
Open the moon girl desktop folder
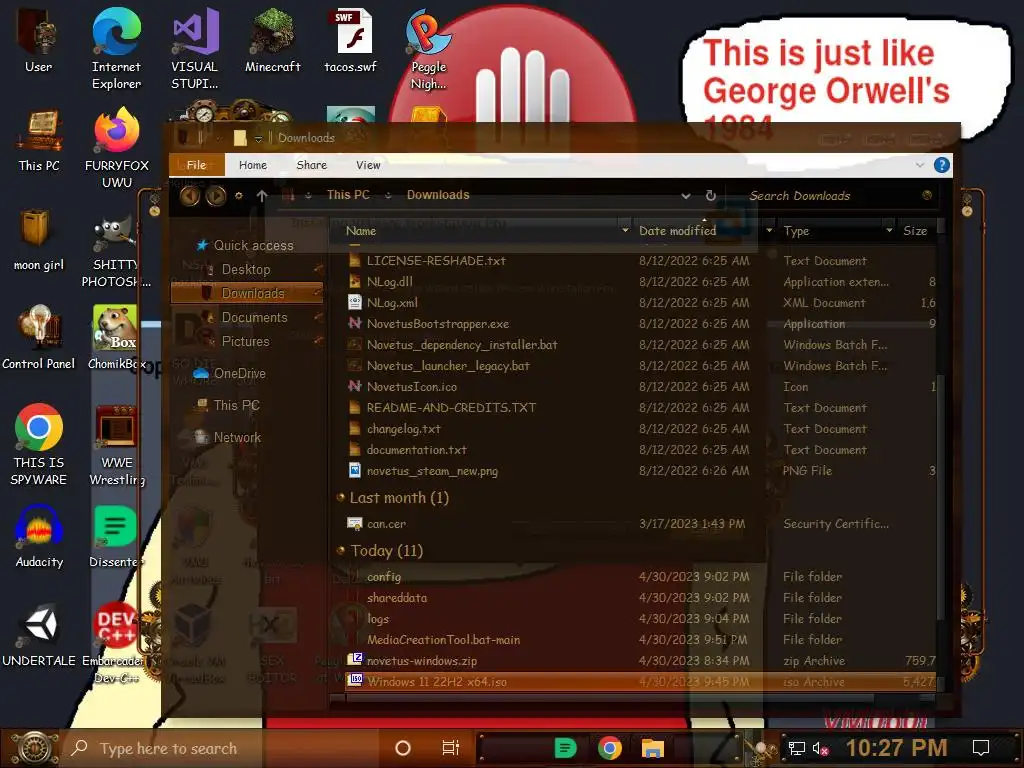tap(39, 239)
